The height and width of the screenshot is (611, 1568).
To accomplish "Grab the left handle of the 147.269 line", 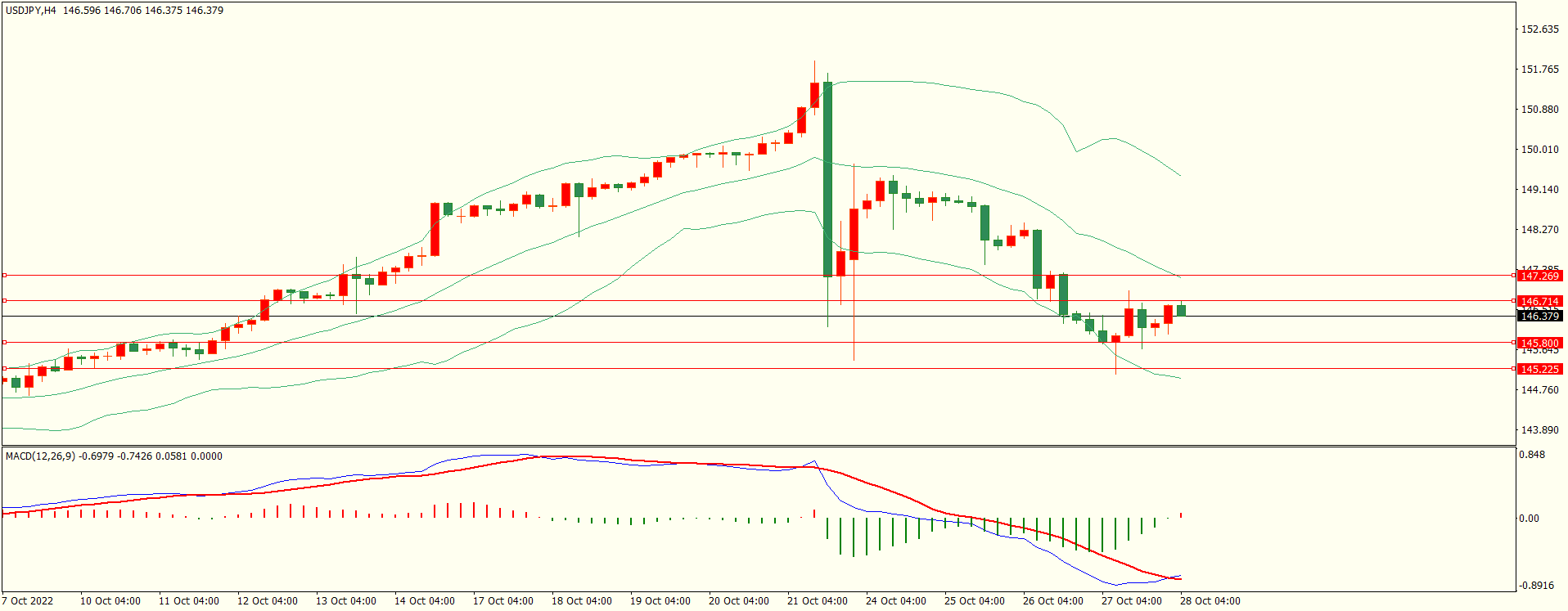I will click(x=4, y=276).
